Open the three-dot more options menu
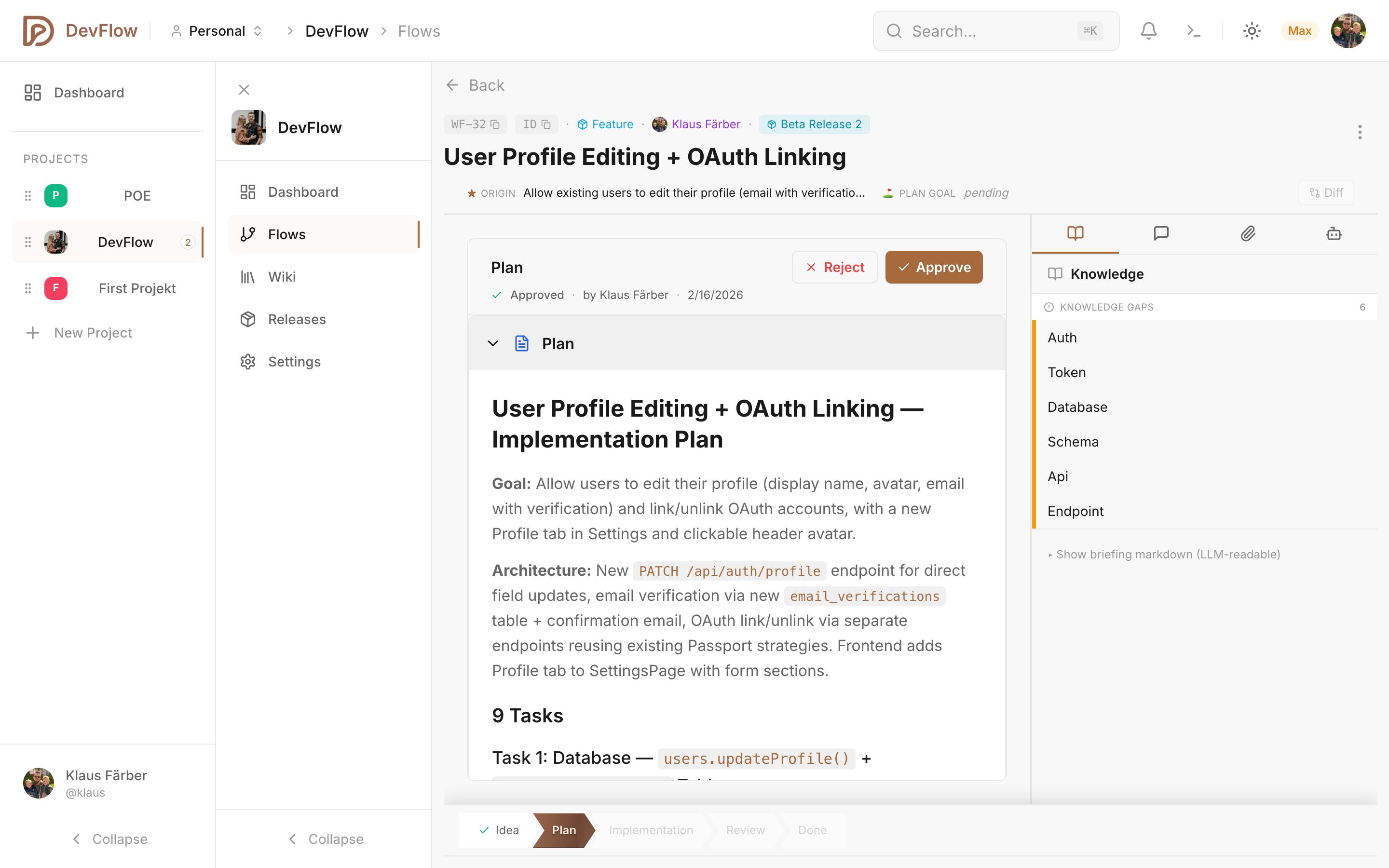This screenshot has height=868, width=1389. pyautogui.click(x=1360, y=133)
